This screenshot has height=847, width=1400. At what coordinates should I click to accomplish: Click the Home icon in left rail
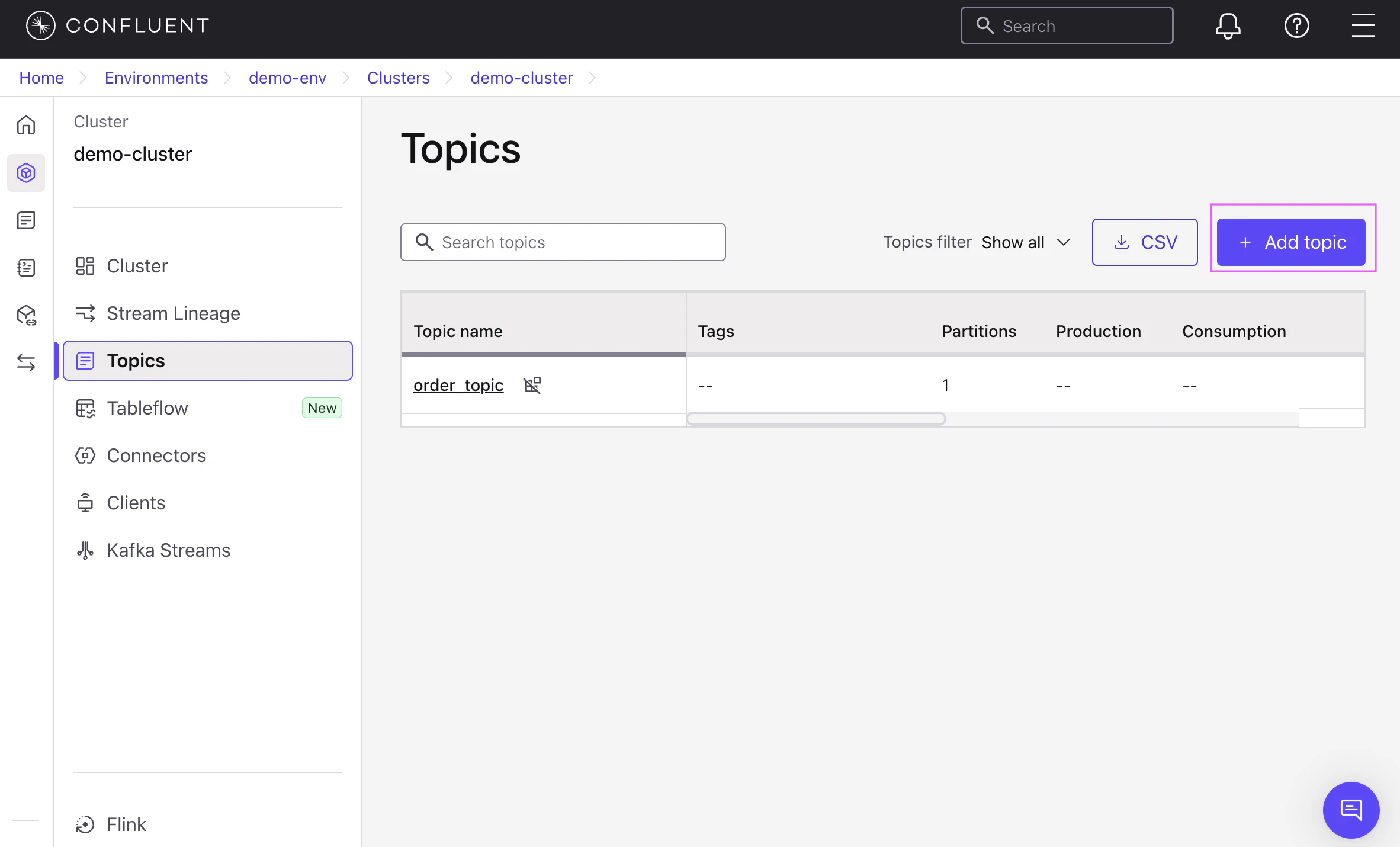point(26,125)
